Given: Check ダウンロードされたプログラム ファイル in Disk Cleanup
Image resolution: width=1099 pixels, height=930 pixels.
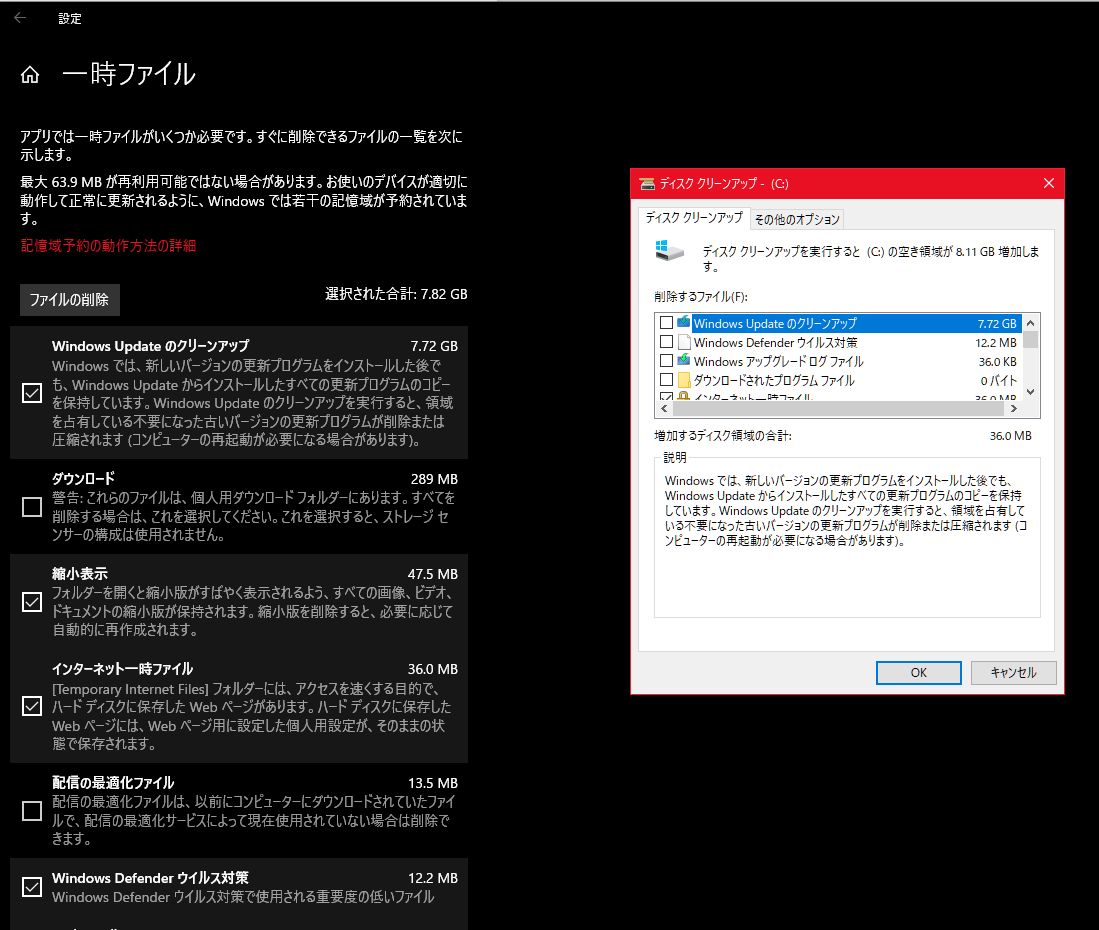Looking at the screenshot, I should 667,380.
